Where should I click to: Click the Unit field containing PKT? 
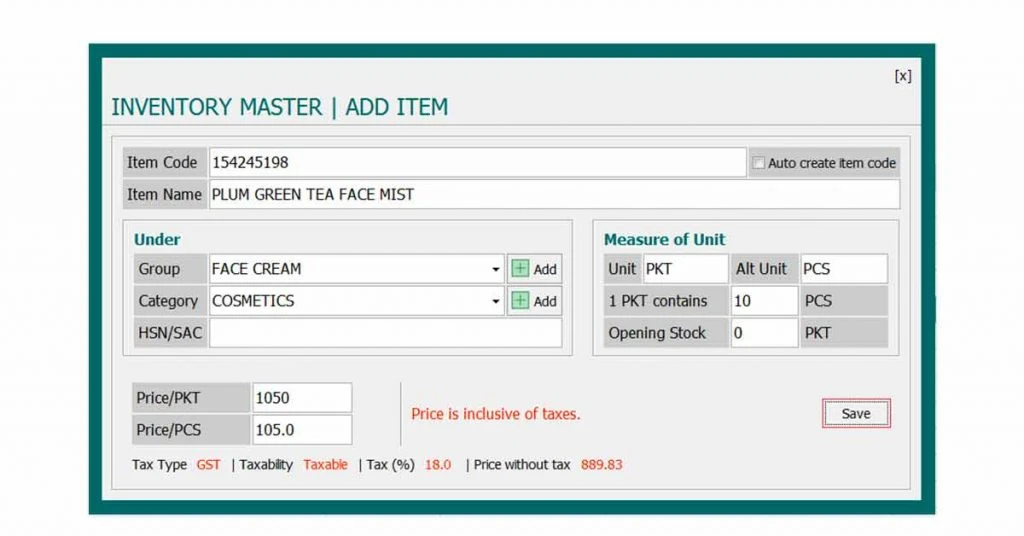coord(685,269)
